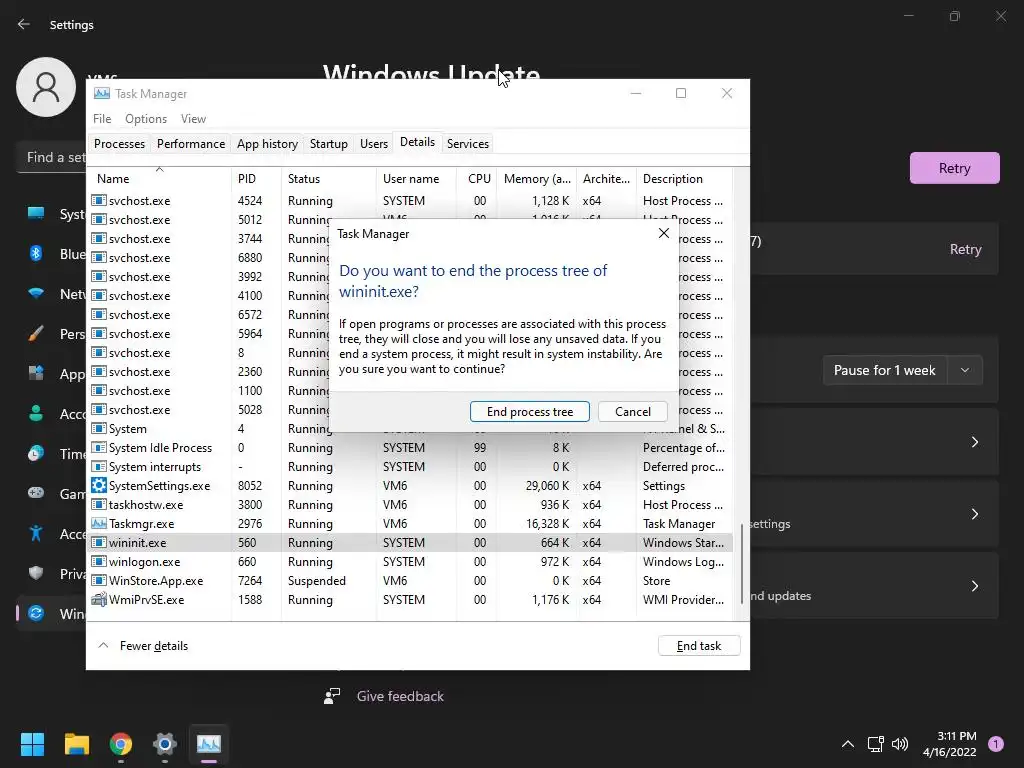Click the SystemSettings.exe gear icon
Screen dimensions: 1024x768
[99, 485]
